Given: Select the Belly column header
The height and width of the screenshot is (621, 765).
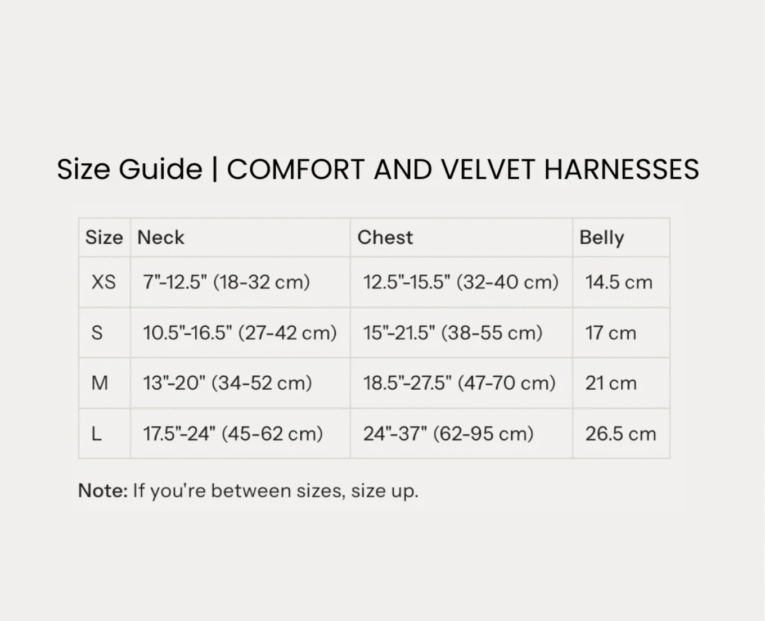Looking at the screenshot, I should 601,238.
